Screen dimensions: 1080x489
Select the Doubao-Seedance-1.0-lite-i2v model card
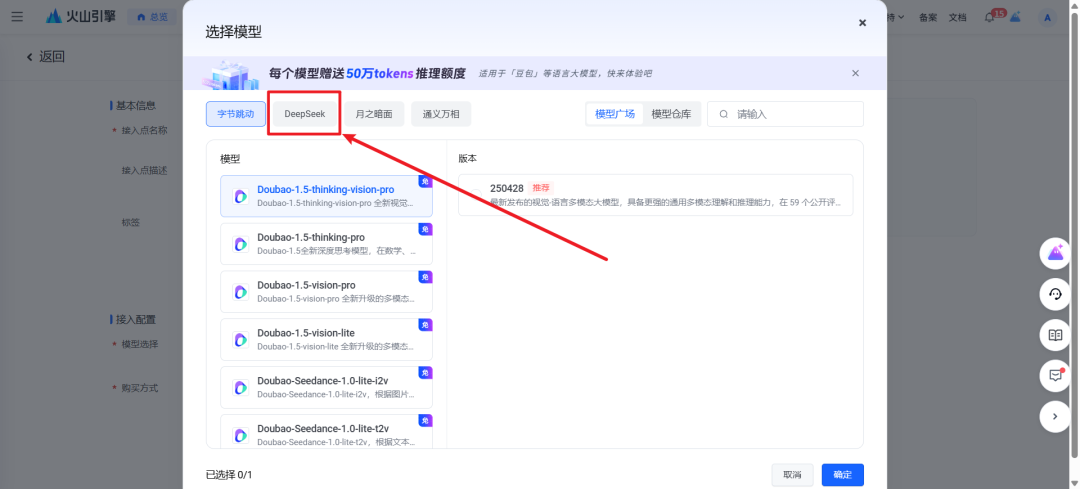coord(326,388)
